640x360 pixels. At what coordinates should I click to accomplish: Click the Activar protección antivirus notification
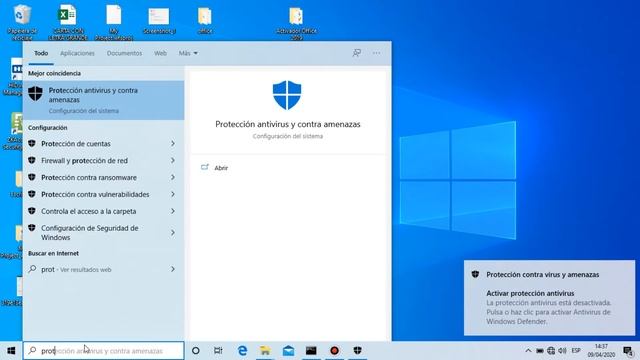tap(549, 298)
